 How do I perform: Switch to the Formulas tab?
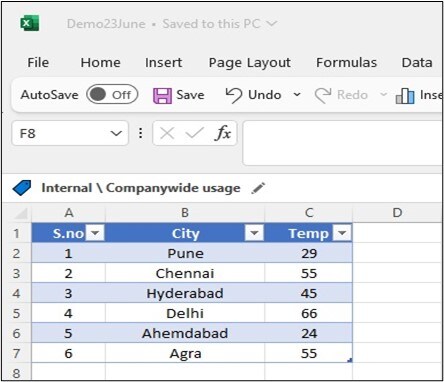(346, 62)
